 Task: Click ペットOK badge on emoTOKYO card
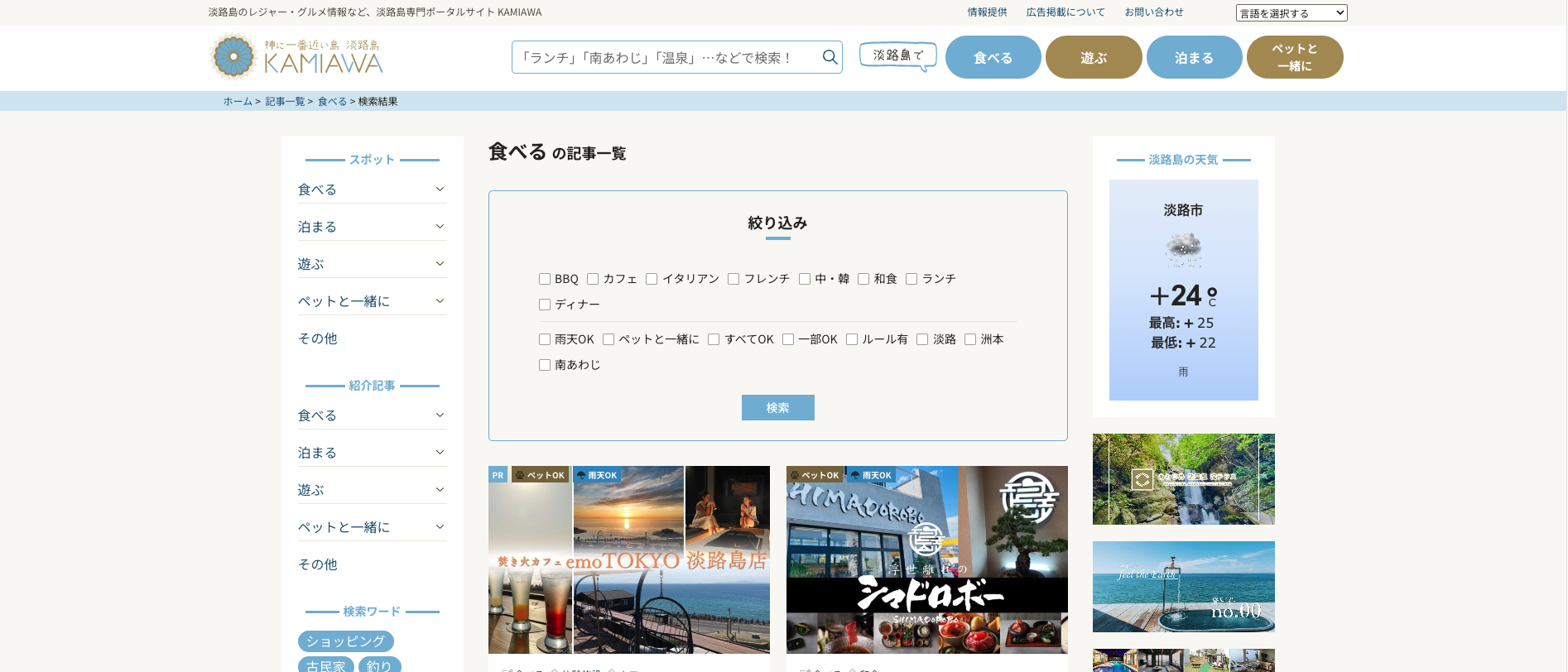pyautogui.click(x=539, y=475)
